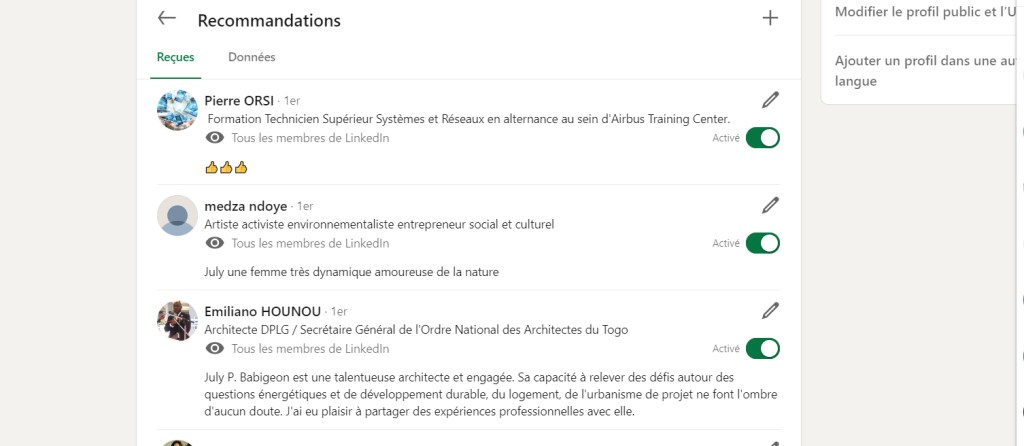Click the back arrow beside Recommandations
The width and height of the screenshot is (1024, 446).
(167, 19)
